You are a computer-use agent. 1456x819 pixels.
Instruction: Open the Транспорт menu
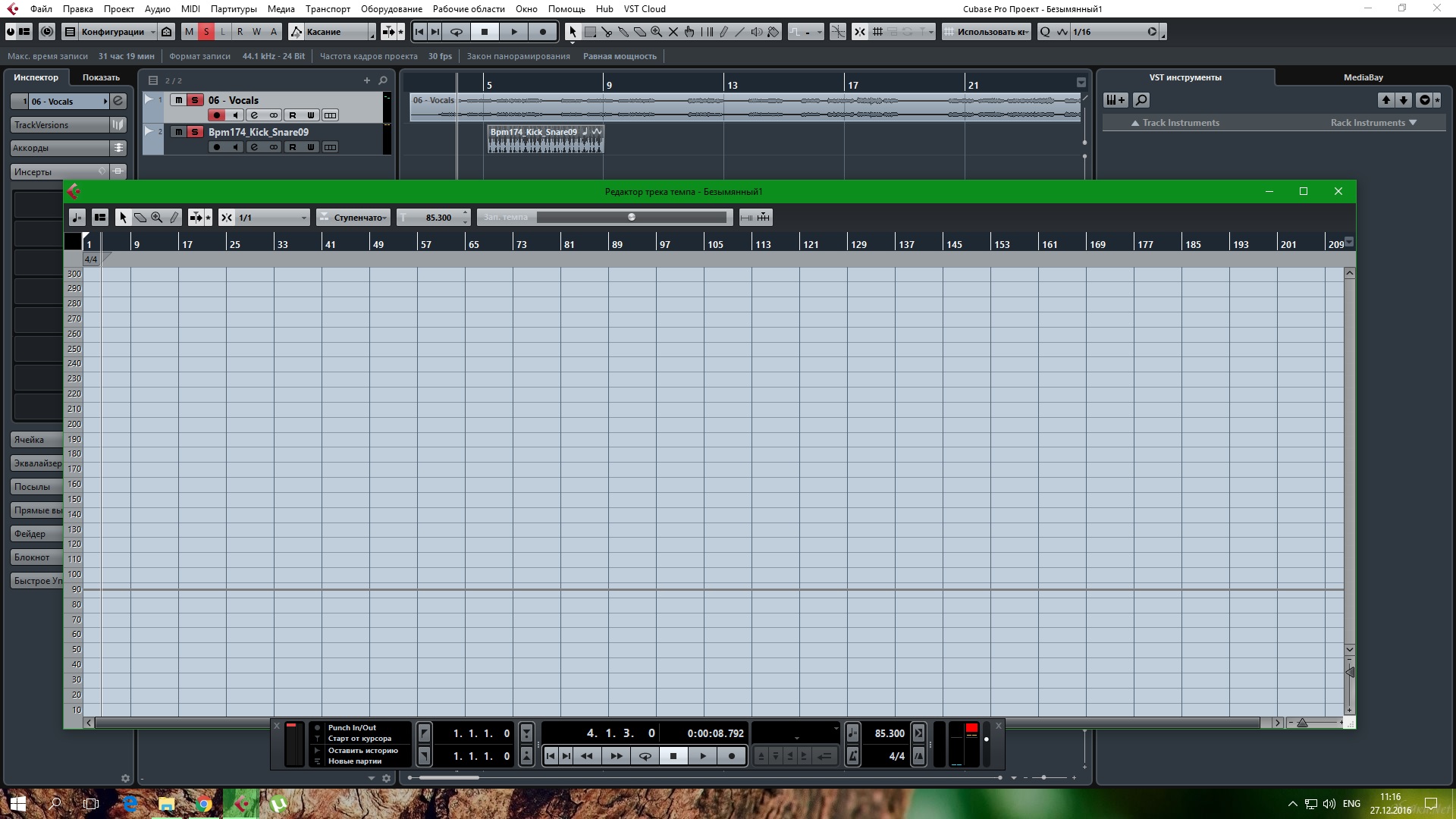pyautogui.click(x=328, y=9)
